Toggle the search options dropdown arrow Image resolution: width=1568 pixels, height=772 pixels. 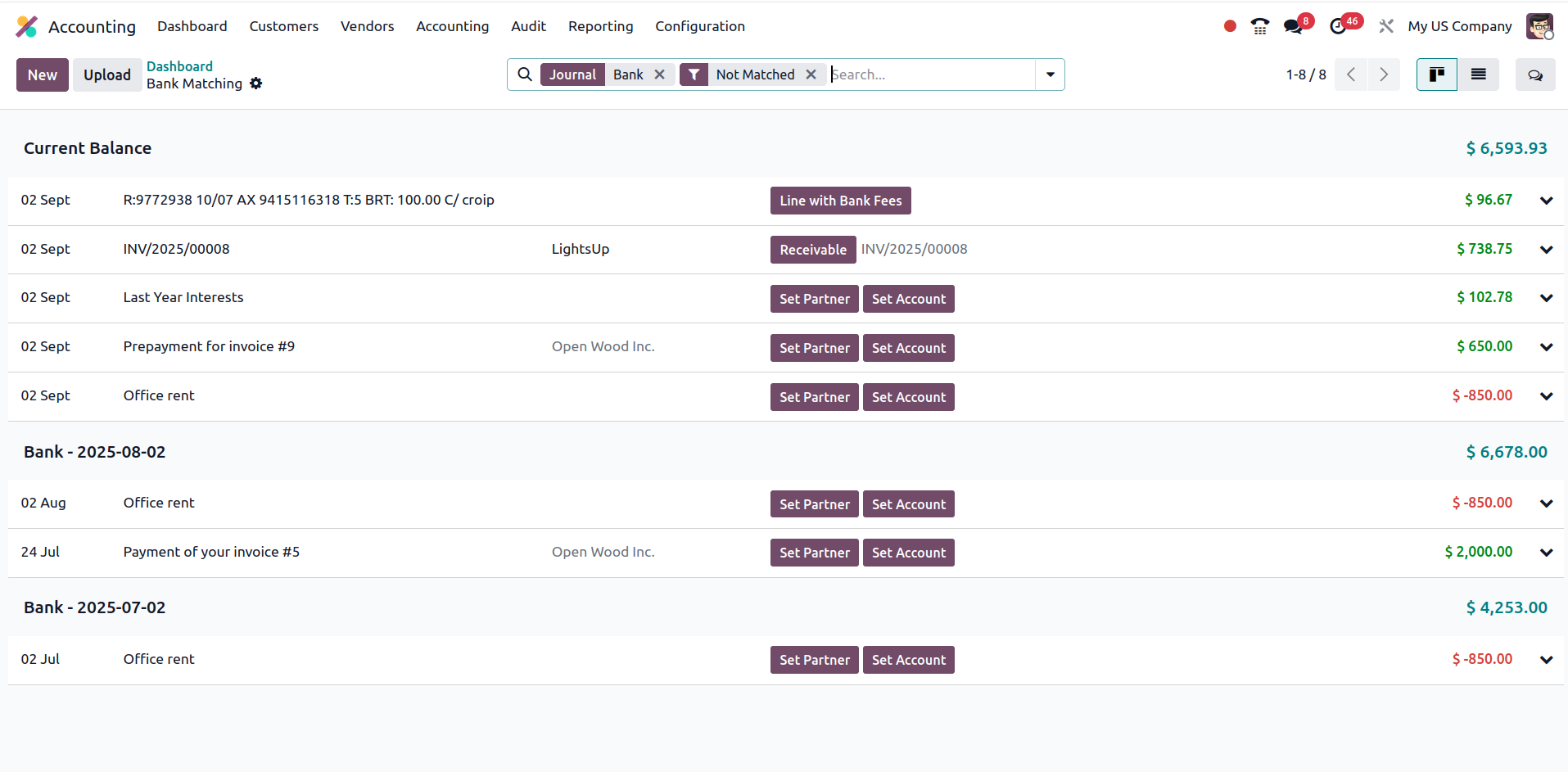(x=1050, y=74)
